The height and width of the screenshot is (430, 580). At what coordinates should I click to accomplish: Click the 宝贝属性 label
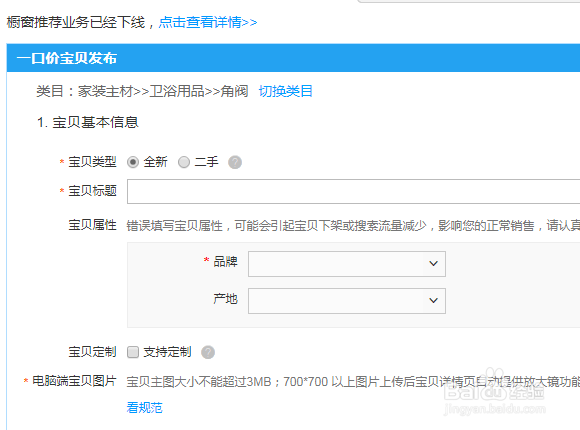(x=92, y=225)
